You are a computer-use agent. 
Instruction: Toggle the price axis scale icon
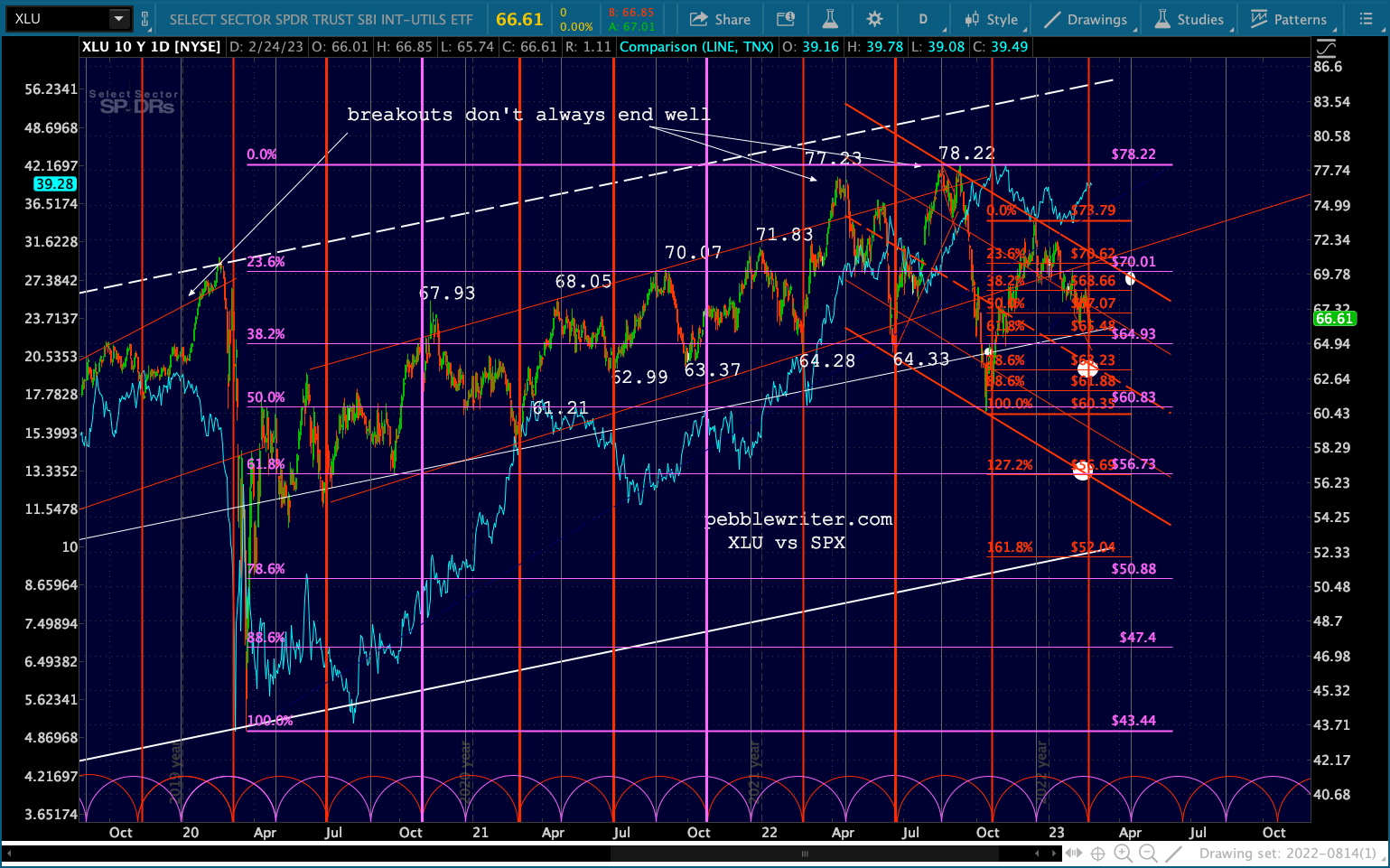click(x=1324, y=49)
